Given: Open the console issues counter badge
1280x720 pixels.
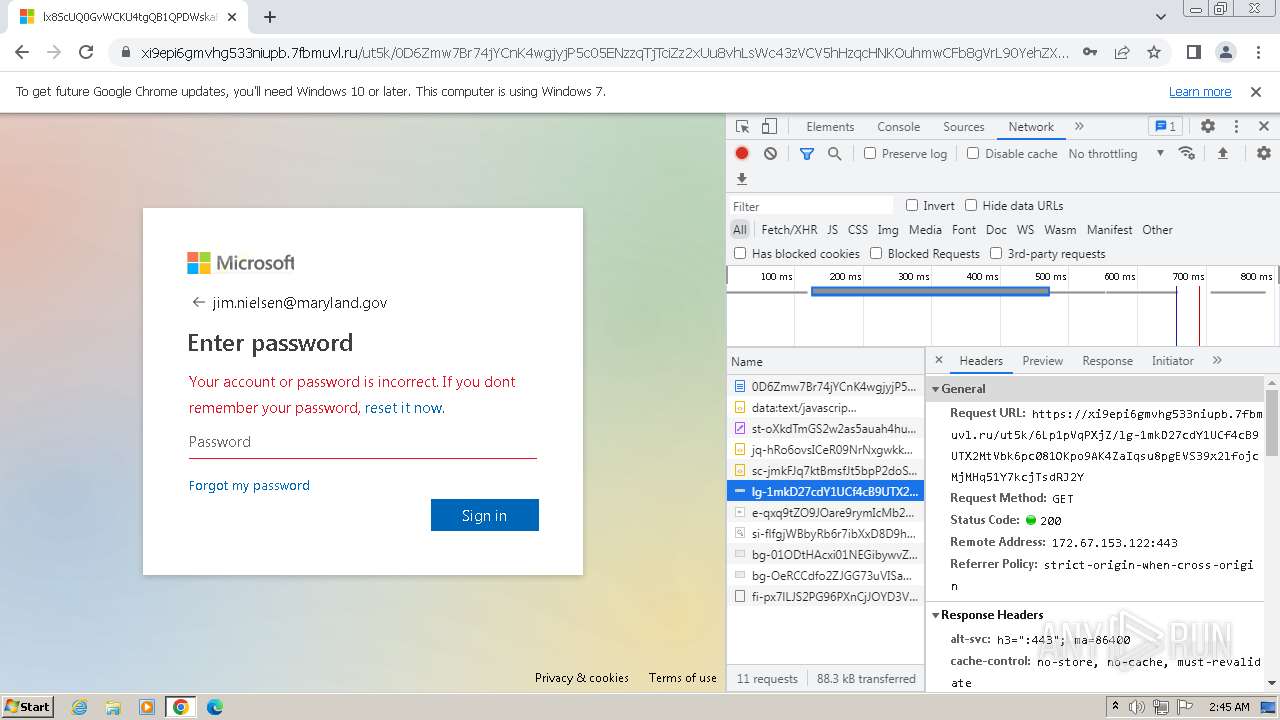Looking at the screenshot, I should click(1166, 127).
